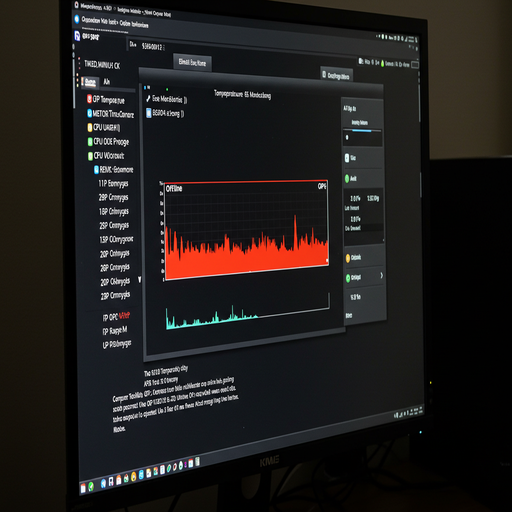This screenshot has height=512, width=512.
Task: Click green circle icon beside the right chevron
Action: (x=348, y=278)
